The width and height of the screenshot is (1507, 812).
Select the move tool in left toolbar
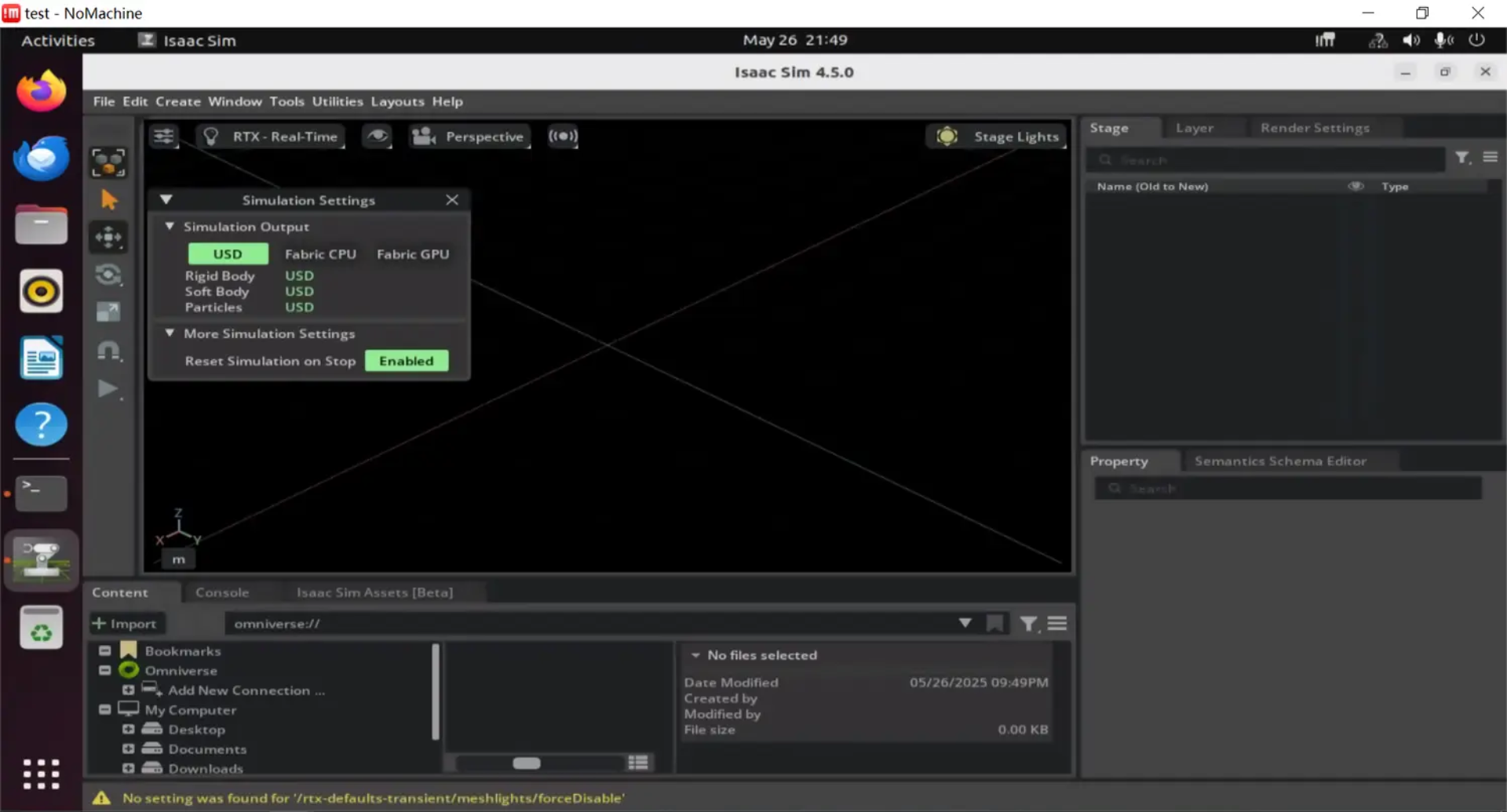(108, 237)
